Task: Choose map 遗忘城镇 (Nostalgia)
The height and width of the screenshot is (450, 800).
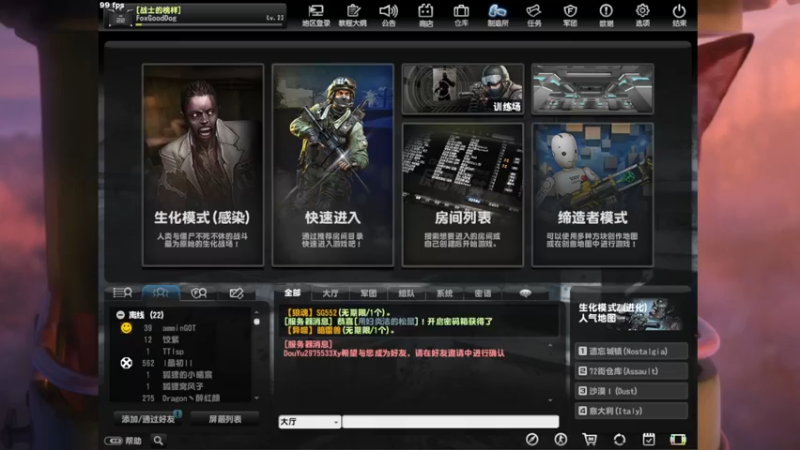Action: pyautogui.click(x=632, y=351)
